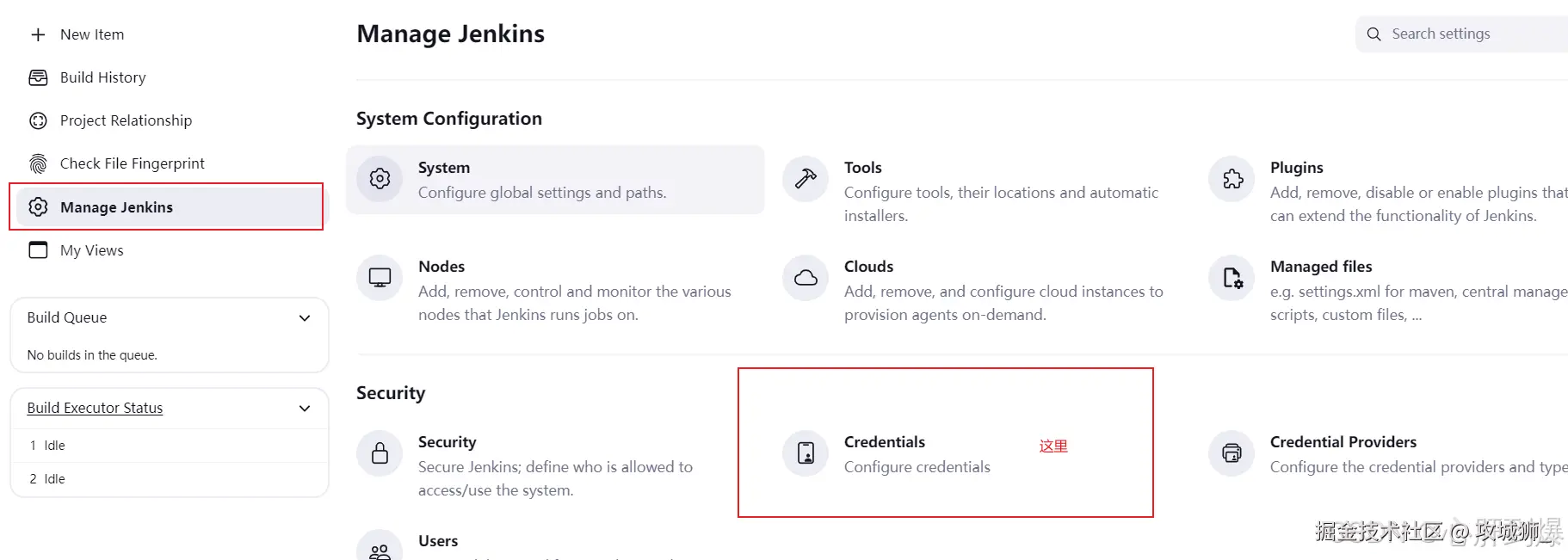Click the Users people icon
The image size is (1568, 560).
(x=380, y=551)
